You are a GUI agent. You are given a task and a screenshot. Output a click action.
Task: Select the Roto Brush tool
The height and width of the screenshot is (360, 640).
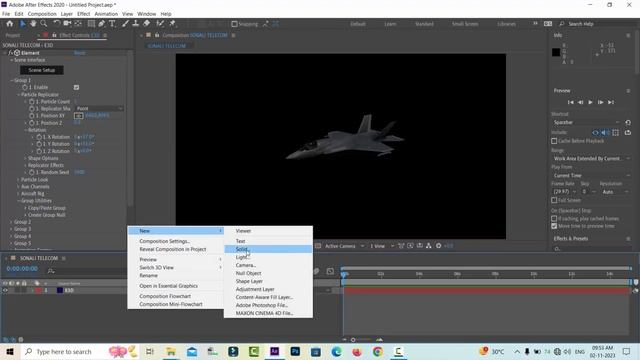point(160,24)
